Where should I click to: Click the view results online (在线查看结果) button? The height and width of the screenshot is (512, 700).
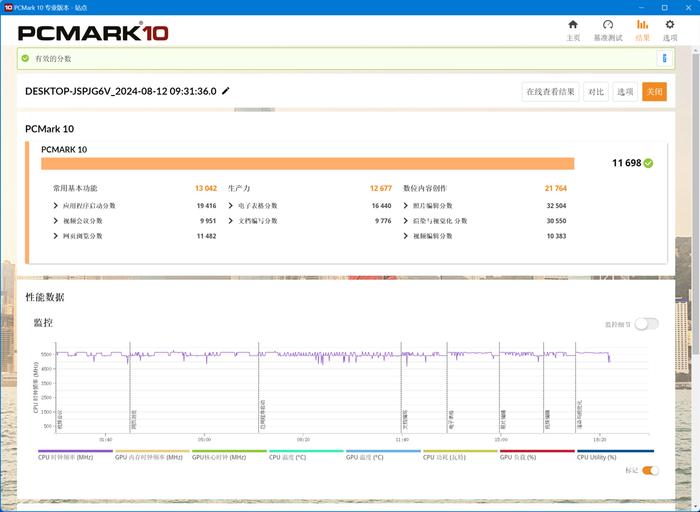coord(550,92)
